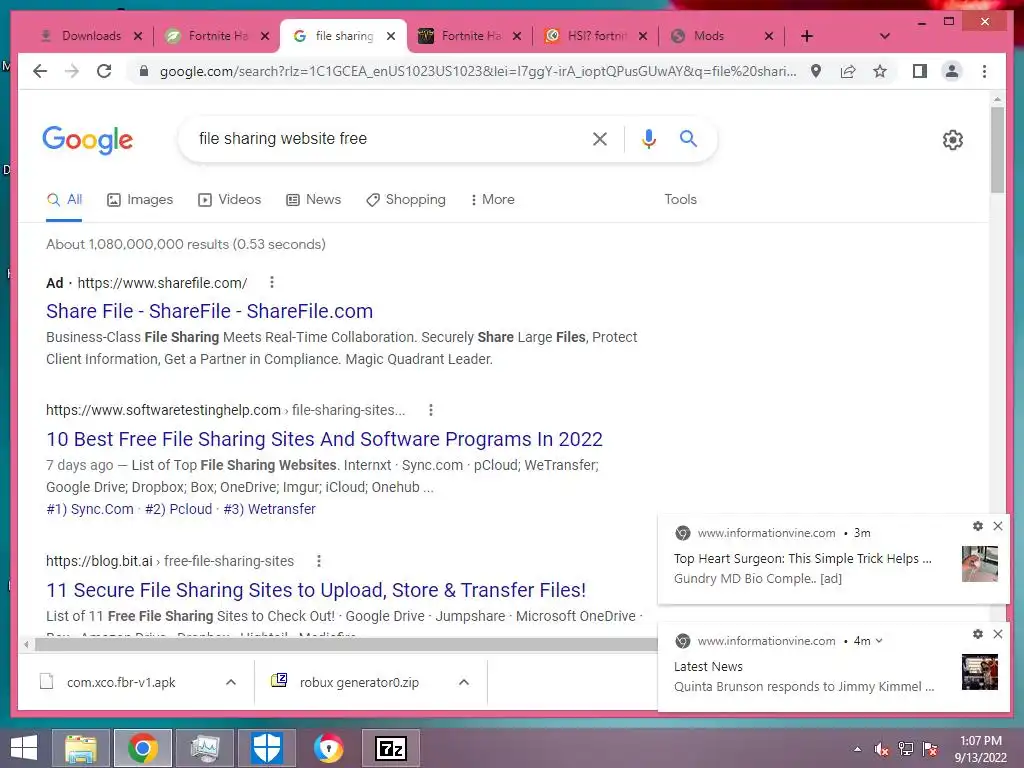Open Share File - ShareFile.com ad link

(210, 312)
